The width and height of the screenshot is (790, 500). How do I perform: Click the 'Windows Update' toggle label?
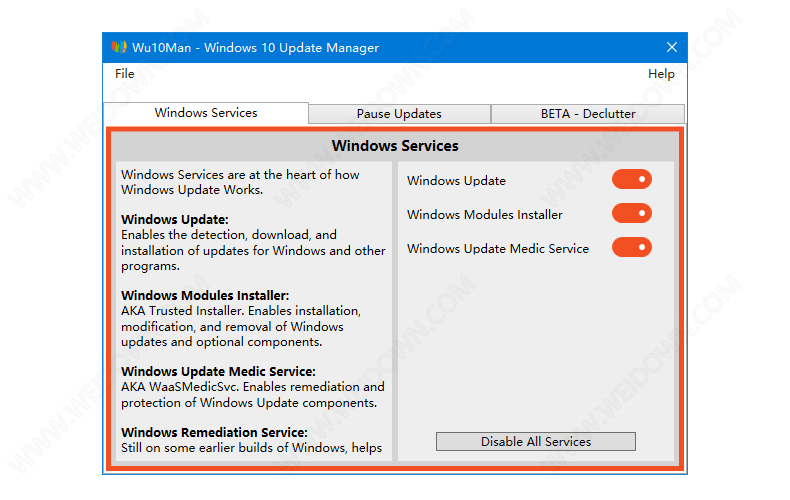(x=456, y=180)
